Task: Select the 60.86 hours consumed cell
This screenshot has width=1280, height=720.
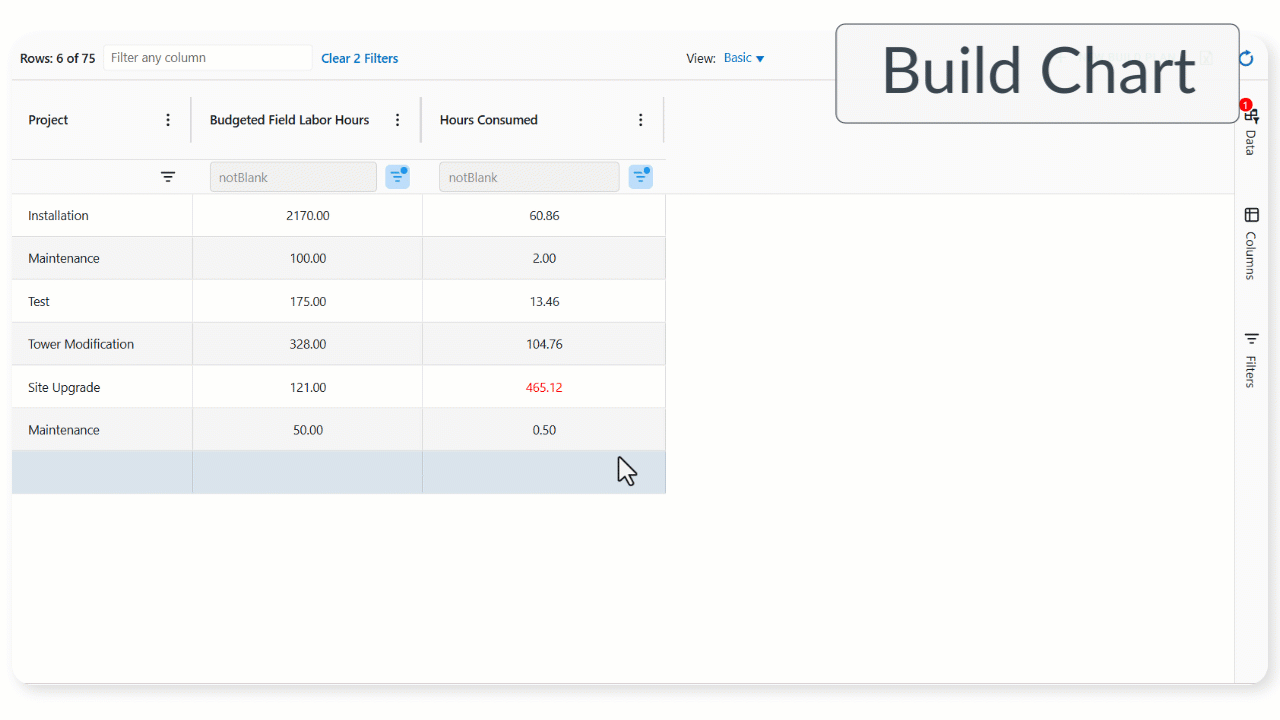Action: 544,215
